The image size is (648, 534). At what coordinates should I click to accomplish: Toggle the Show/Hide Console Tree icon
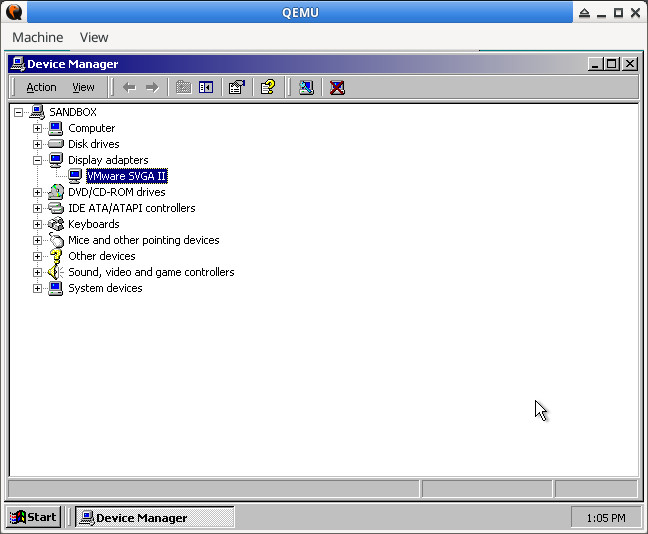(x=206, y=87)
